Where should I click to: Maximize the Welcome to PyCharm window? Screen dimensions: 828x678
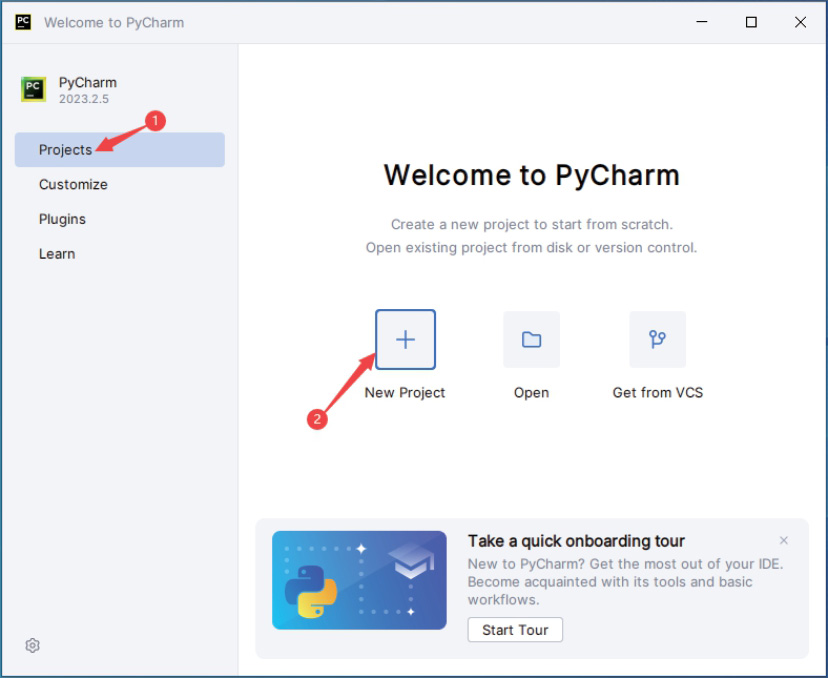[x=751, y=22]
